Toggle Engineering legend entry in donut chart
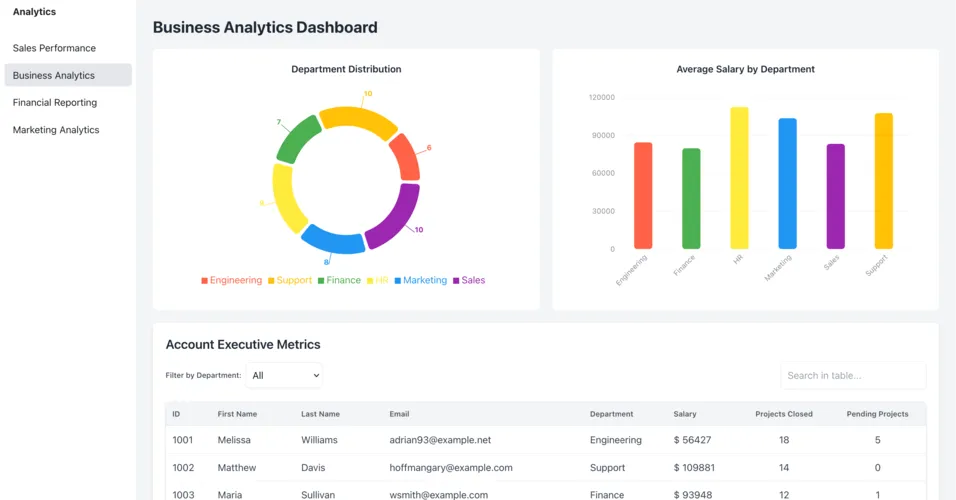Image resolution: width=956 pixels, height=500 pixels. (x=232, y=280)
